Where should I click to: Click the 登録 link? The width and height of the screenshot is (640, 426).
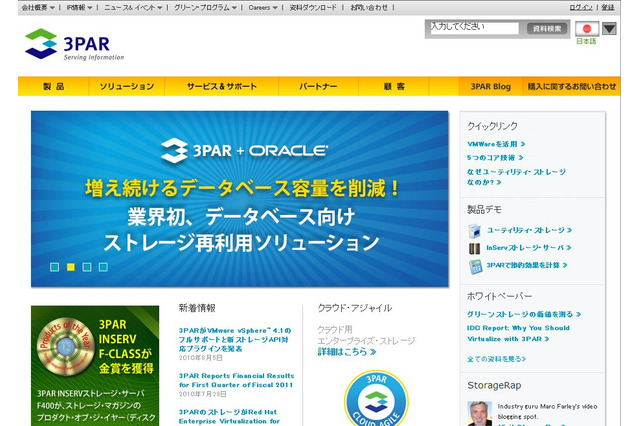pyautogui.click(x=608, y=7)
